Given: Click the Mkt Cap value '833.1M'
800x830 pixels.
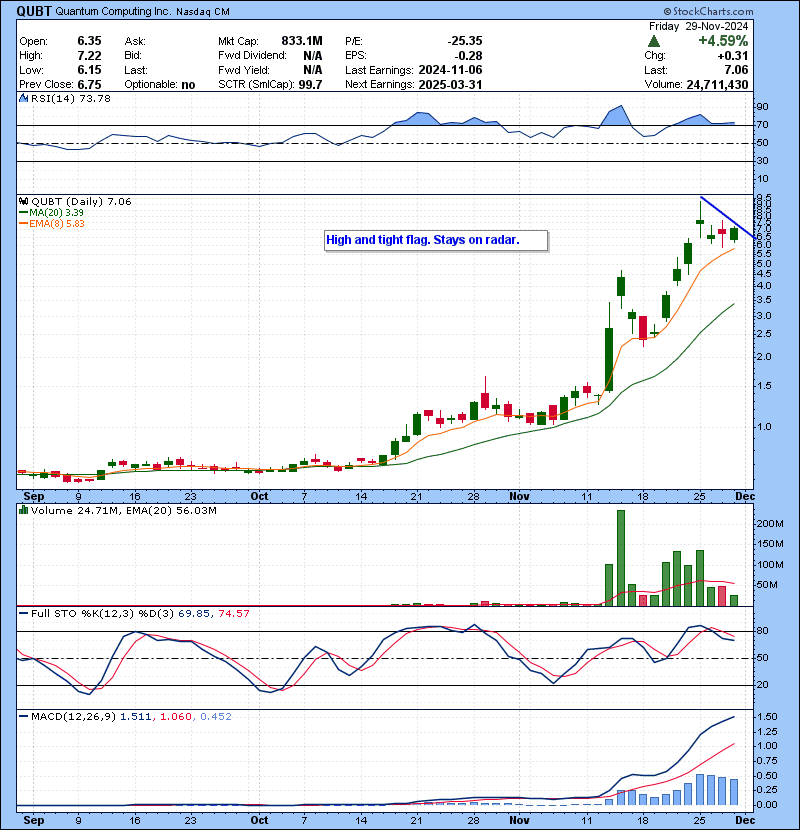Looking at the screenshot, I should point(302,41).
